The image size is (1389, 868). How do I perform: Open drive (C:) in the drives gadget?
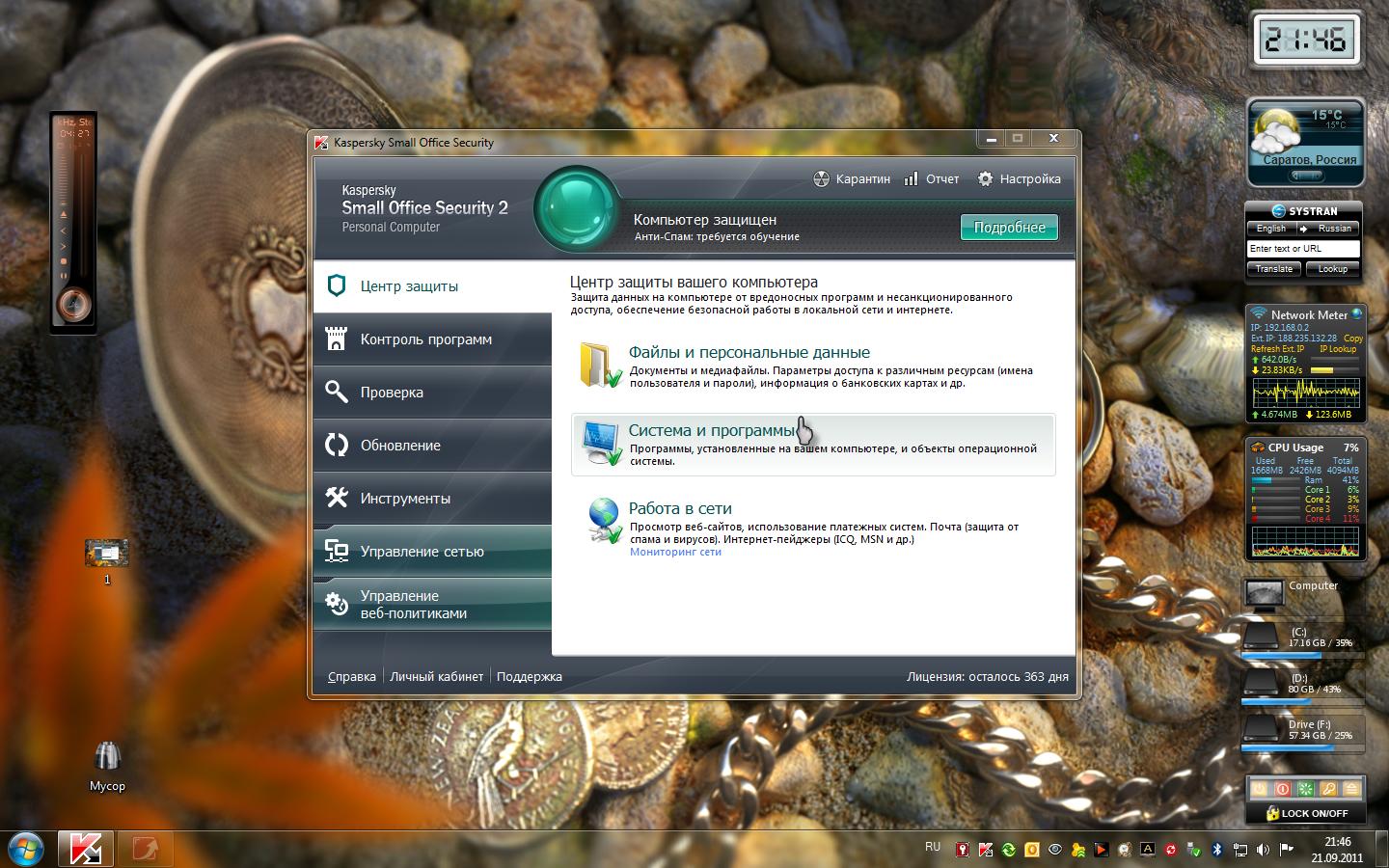1303,638
